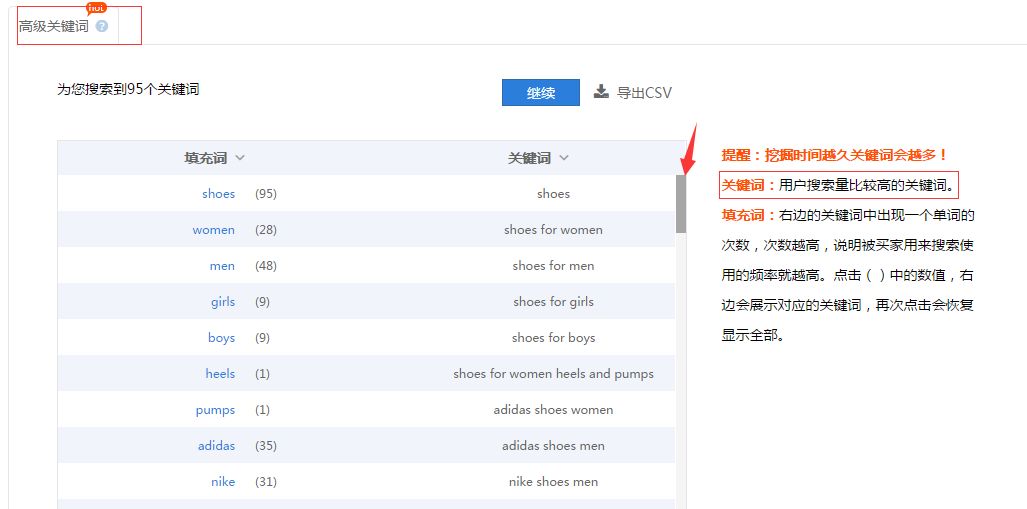The height and width of the screenshot is (509, 1027).
Task: Click the count (9) next to girls
Action: click(x=263, y=302)
